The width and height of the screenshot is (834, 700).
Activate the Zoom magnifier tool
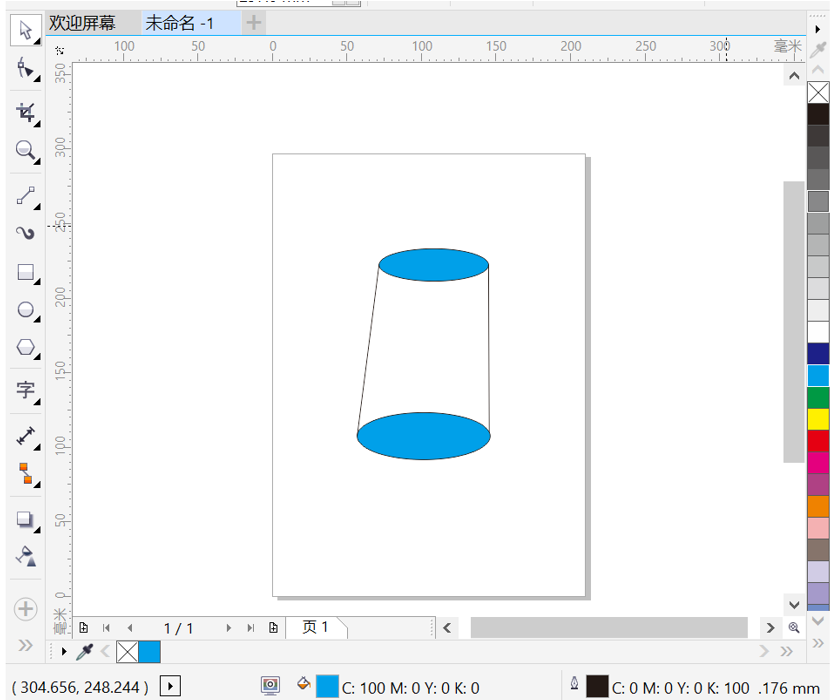pos(25,151)
